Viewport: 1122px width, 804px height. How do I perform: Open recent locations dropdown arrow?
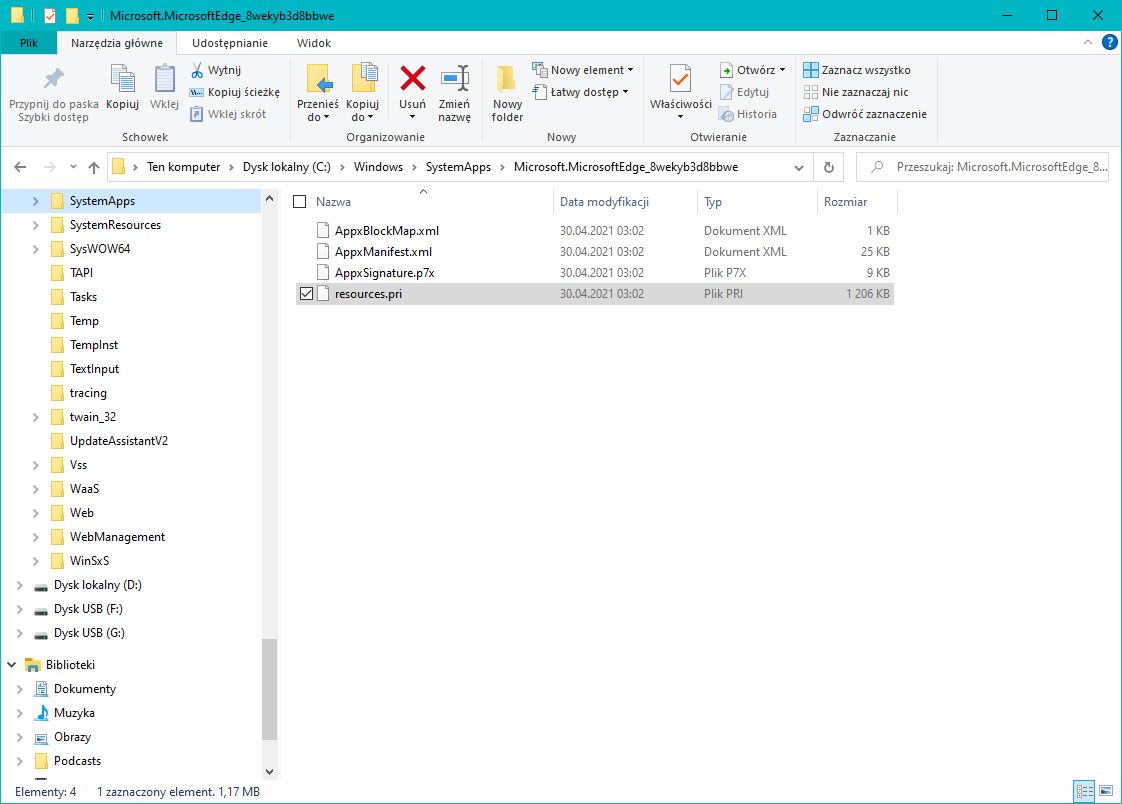click(73, 167)
